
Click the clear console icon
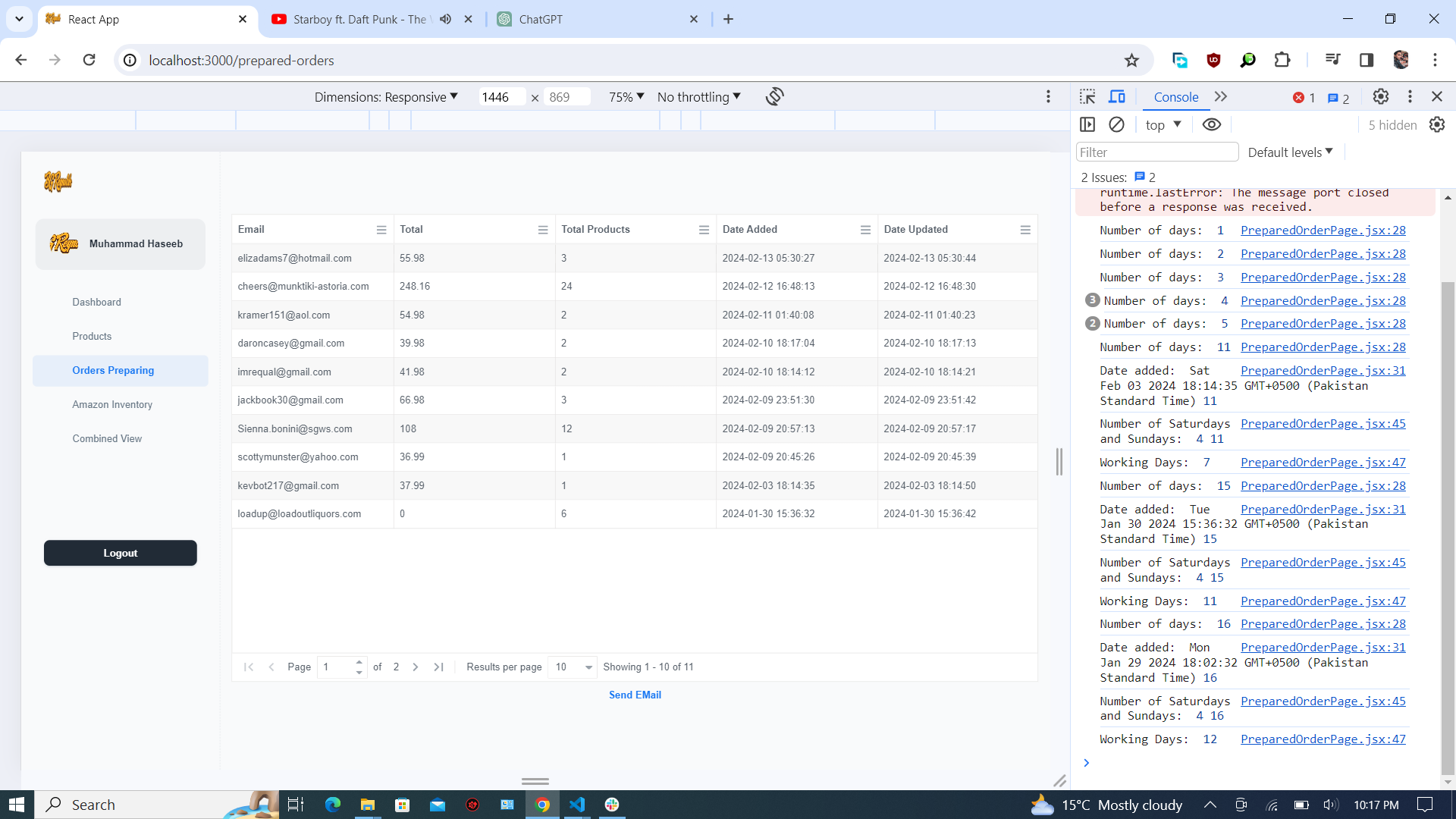click(x=1116, y=124)
